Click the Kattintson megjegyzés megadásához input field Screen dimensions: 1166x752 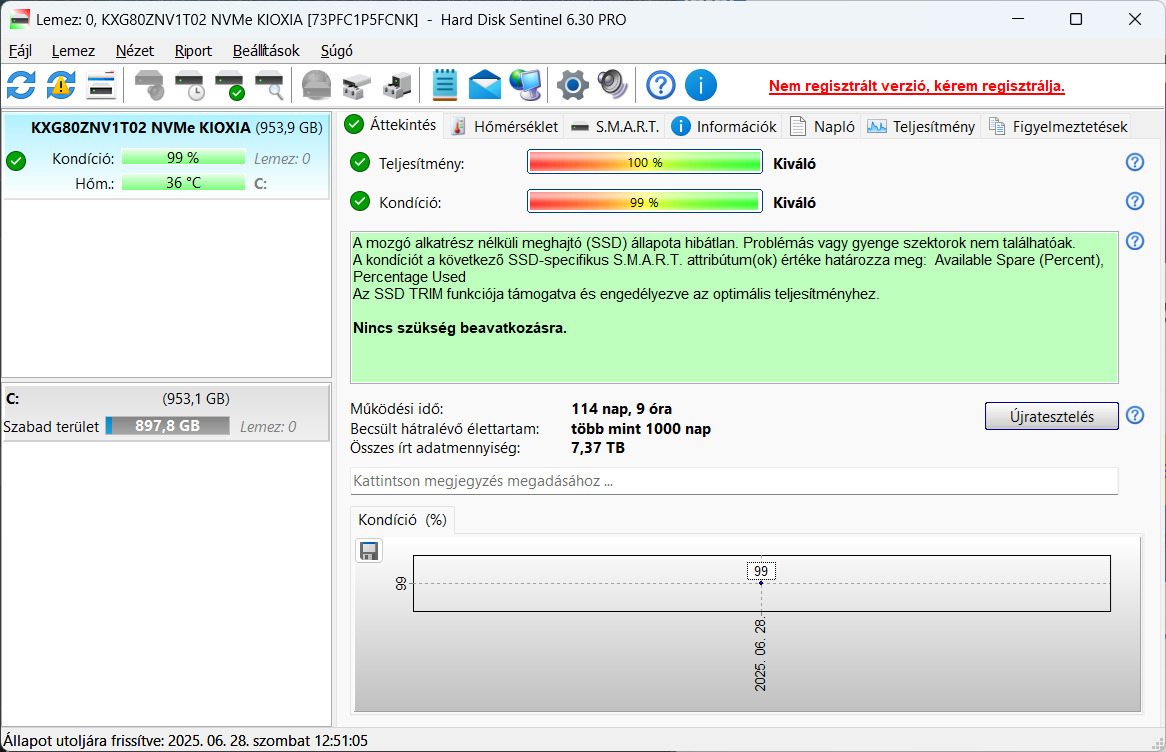734,481
